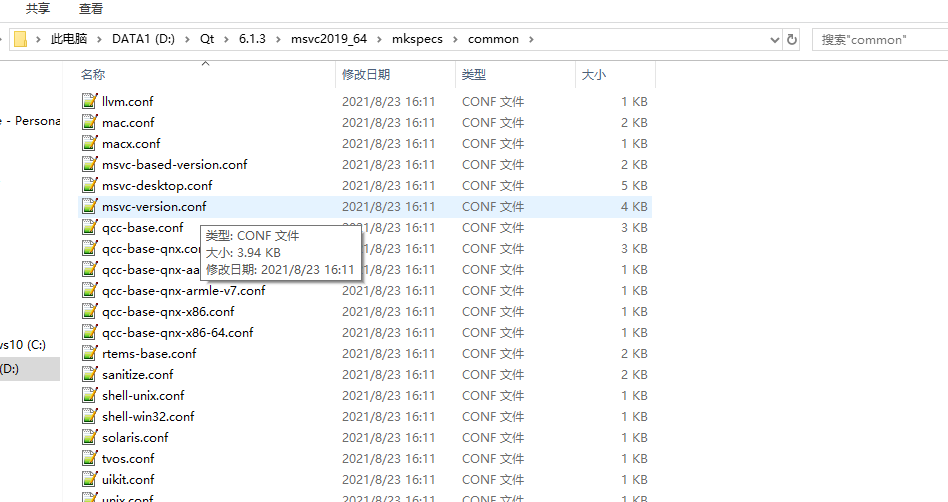Viewport: 948px width, 502px height.
Task: Expand the chevron after common breadcrumb
Action: pos(531,39)
